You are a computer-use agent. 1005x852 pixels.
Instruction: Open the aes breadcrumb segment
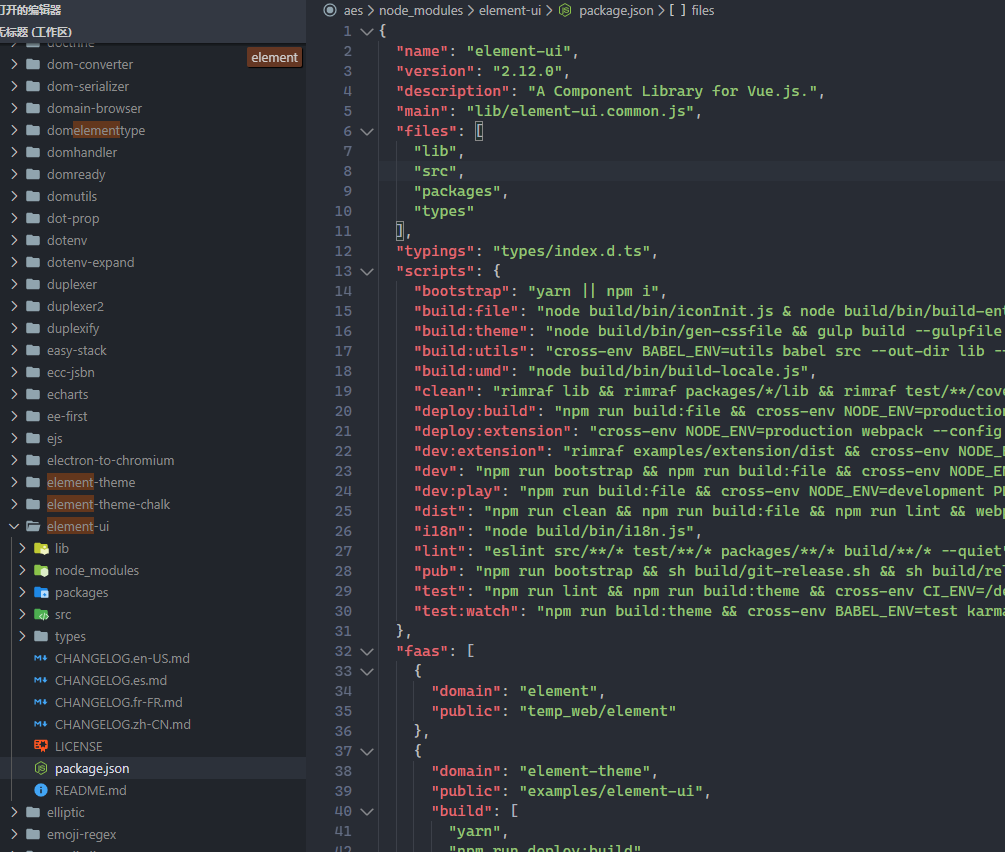click(353, 10)
